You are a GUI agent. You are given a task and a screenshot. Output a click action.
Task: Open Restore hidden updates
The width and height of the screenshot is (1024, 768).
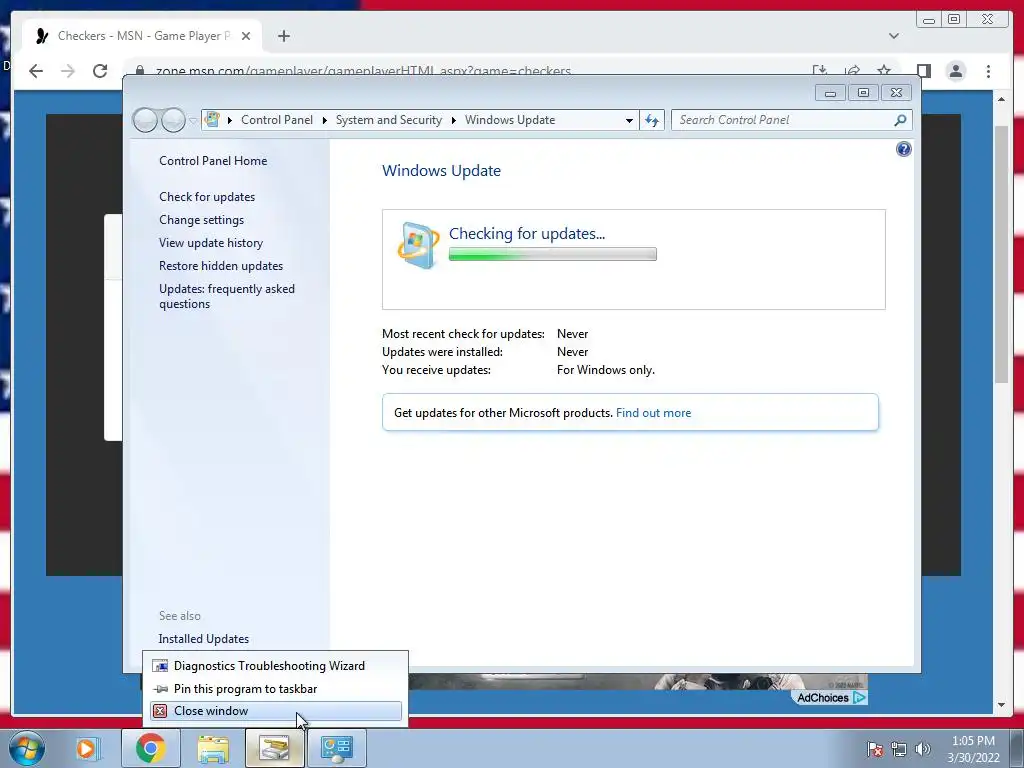[221, 266]
